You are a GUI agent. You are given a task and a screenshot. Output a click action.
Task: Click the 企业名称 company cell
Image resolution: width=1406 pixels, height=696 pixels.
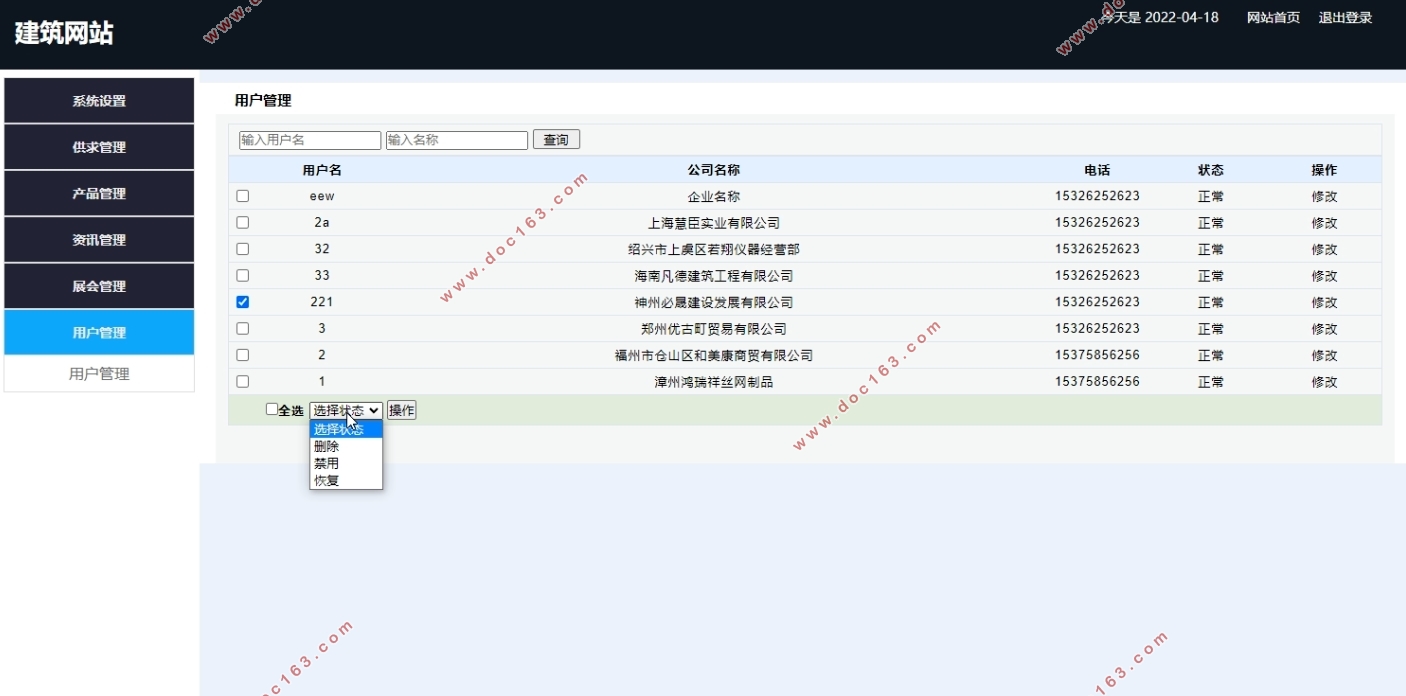click(714, 196)
